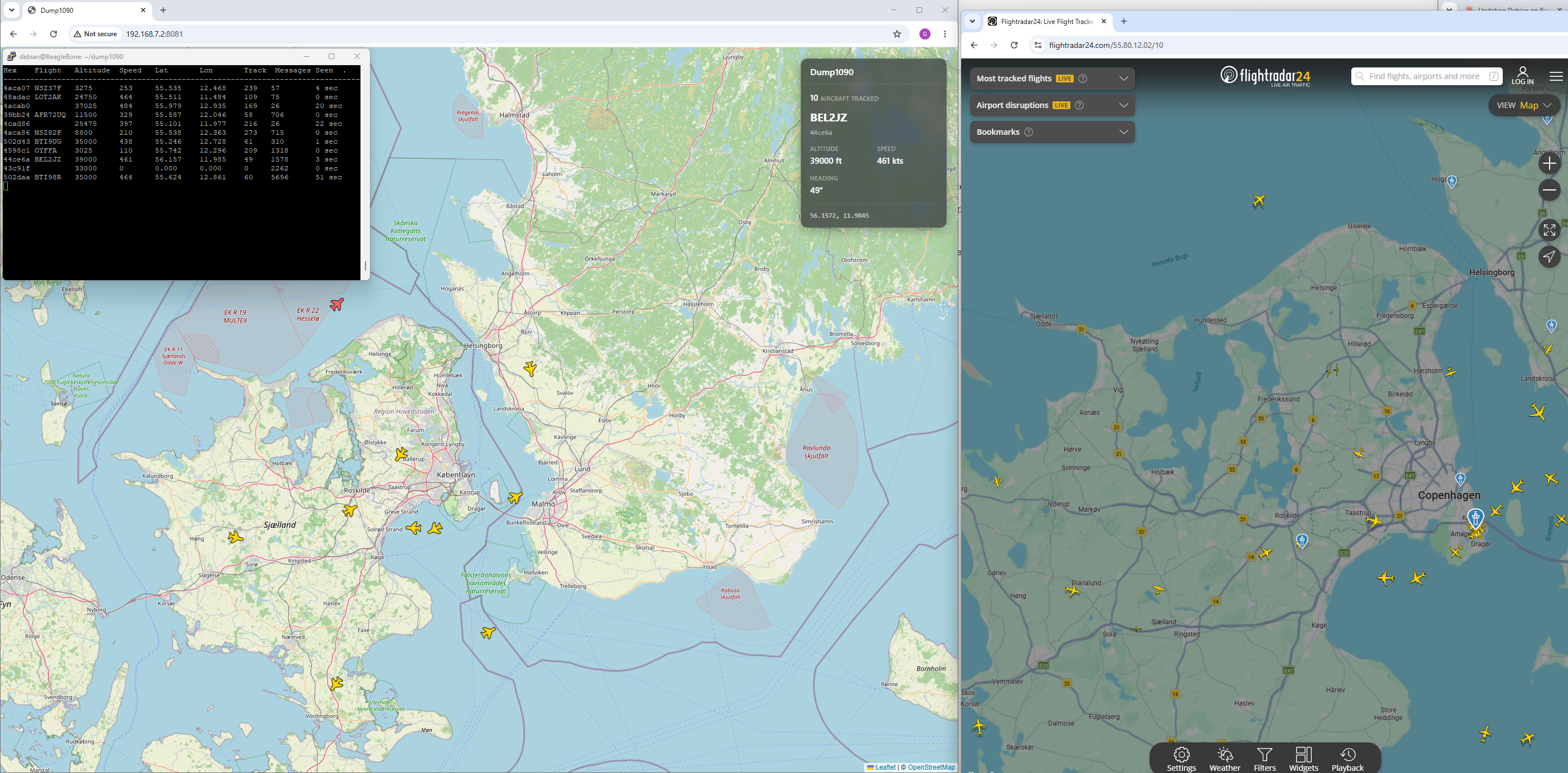
Task: Reload the Flightradar24 page
Action: (1014, 45)
